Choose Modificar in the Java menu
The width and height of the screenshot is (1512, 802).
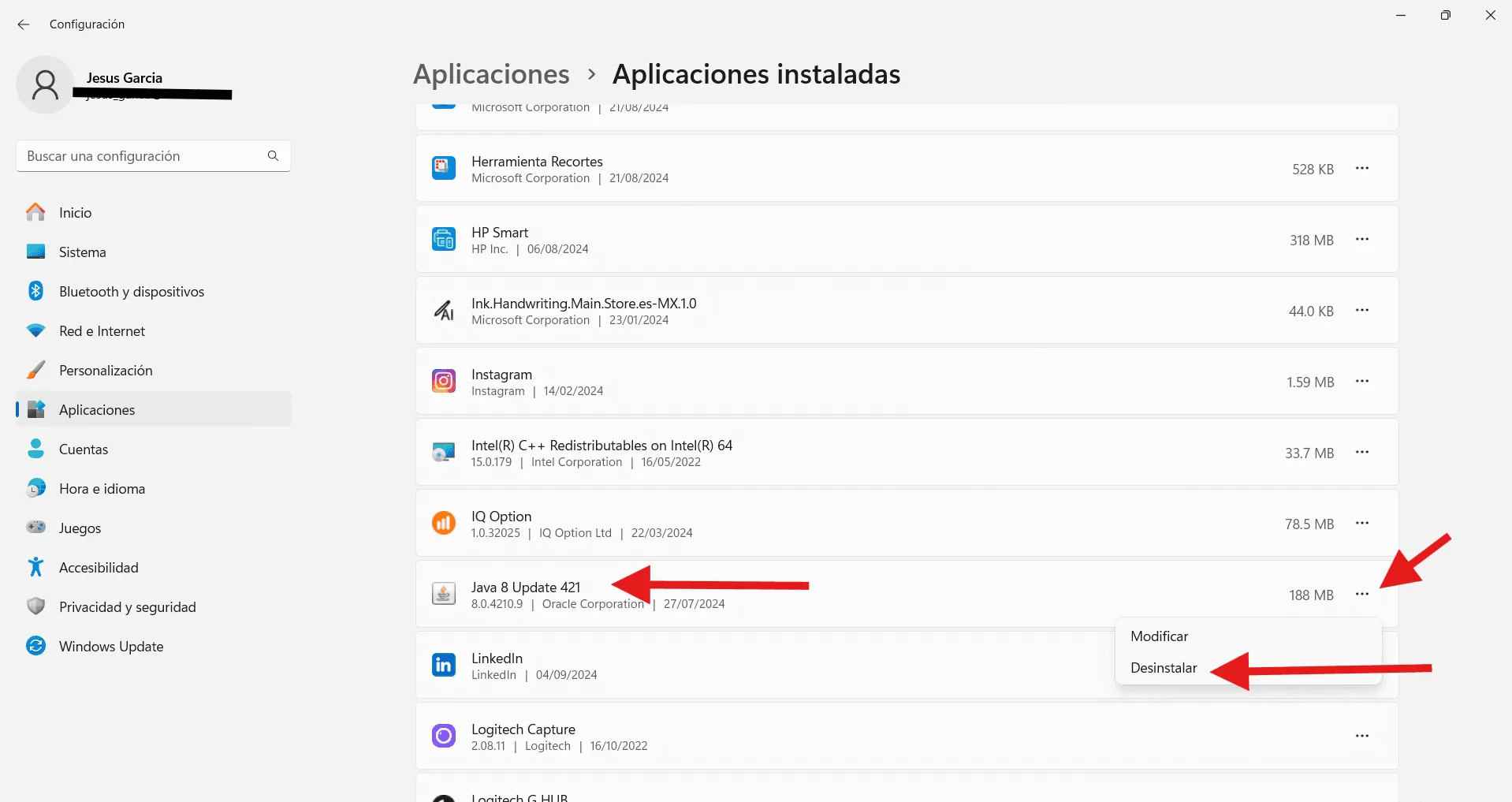click(1159, 636)
